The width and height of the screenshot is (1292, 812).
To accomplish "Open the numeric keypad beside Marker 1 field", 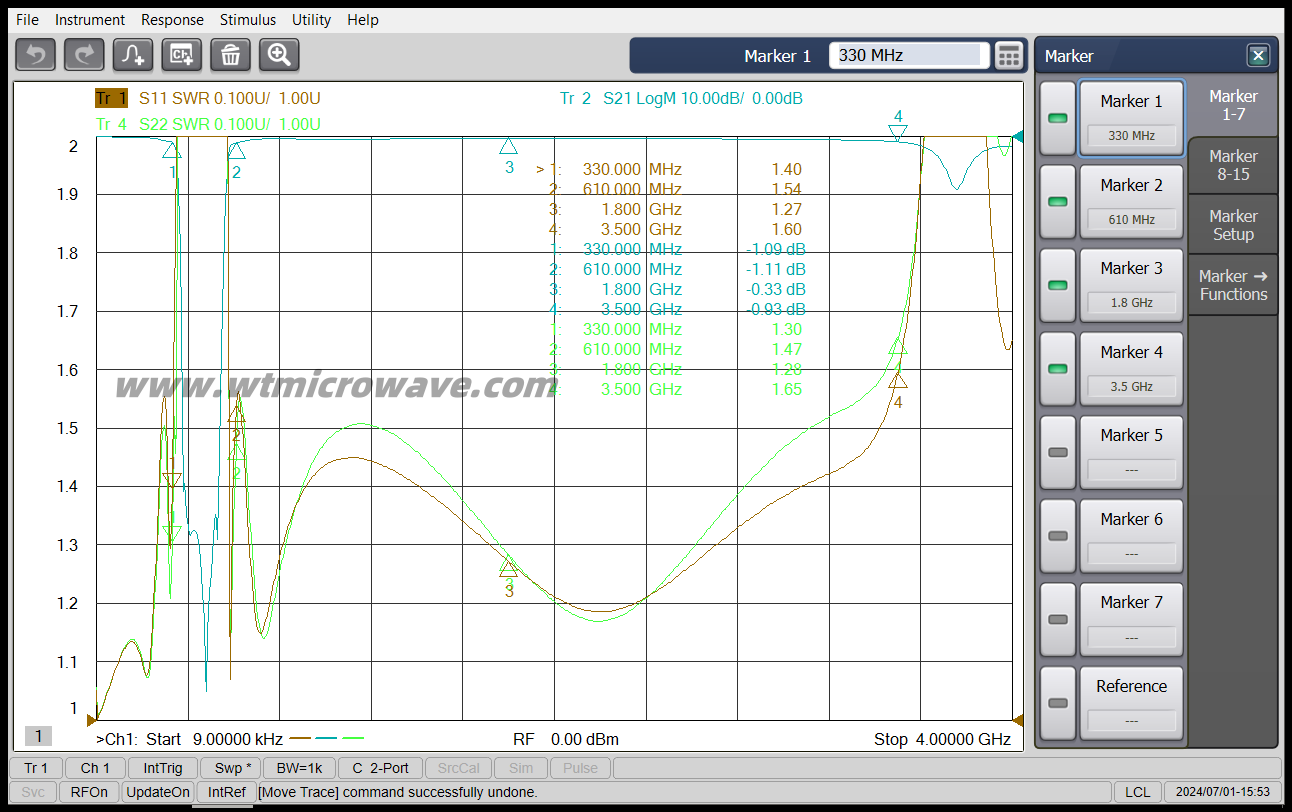I will [x=1010, y=55].
